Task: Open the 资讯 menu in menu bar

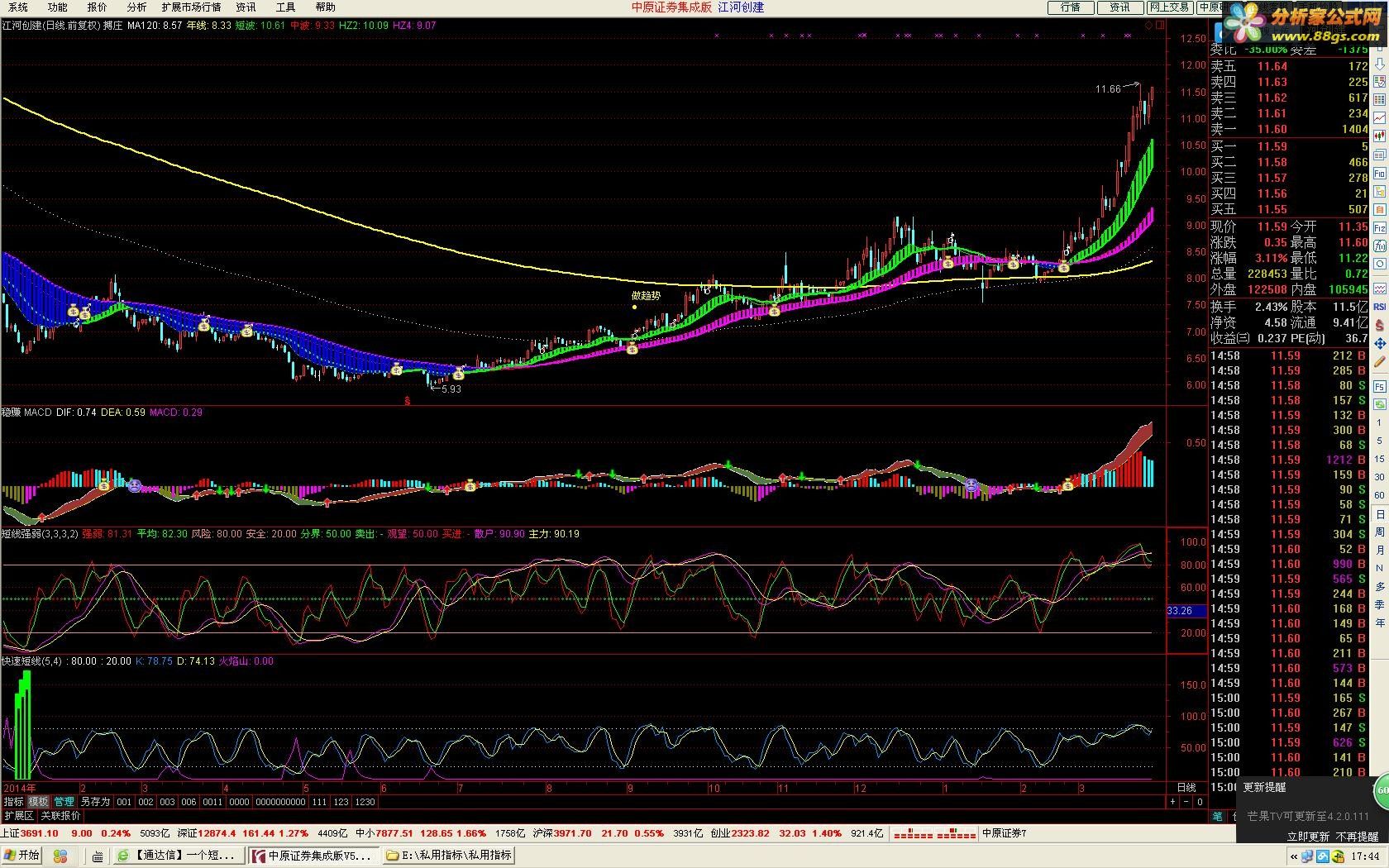Action: tap(246, 7)
